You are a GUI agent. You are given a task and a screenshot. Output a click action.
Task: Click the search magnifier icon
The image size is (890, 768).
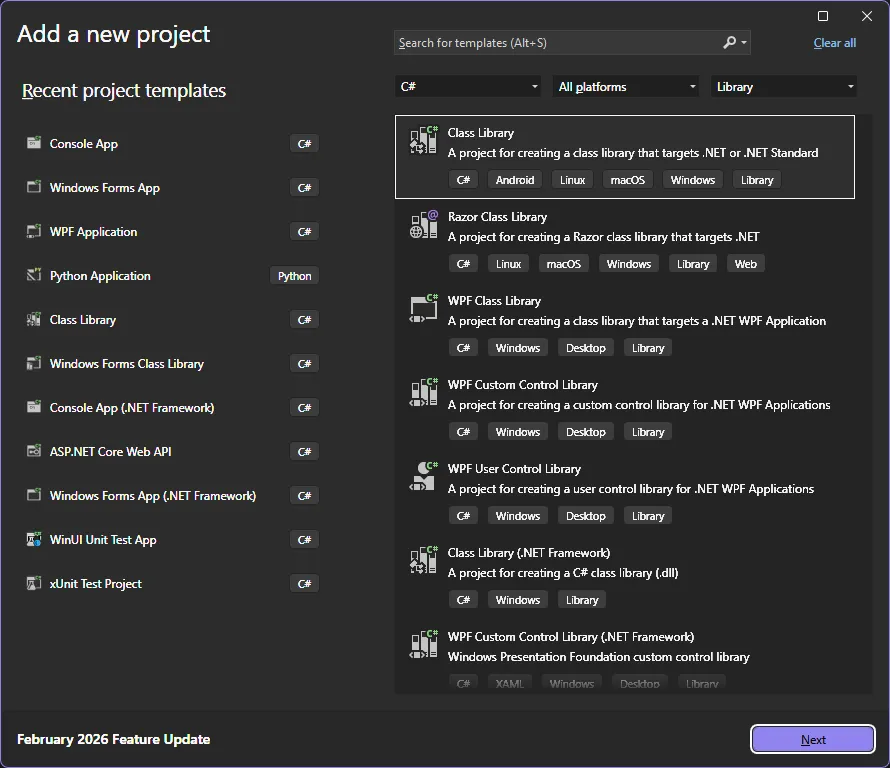click(729, 43)
